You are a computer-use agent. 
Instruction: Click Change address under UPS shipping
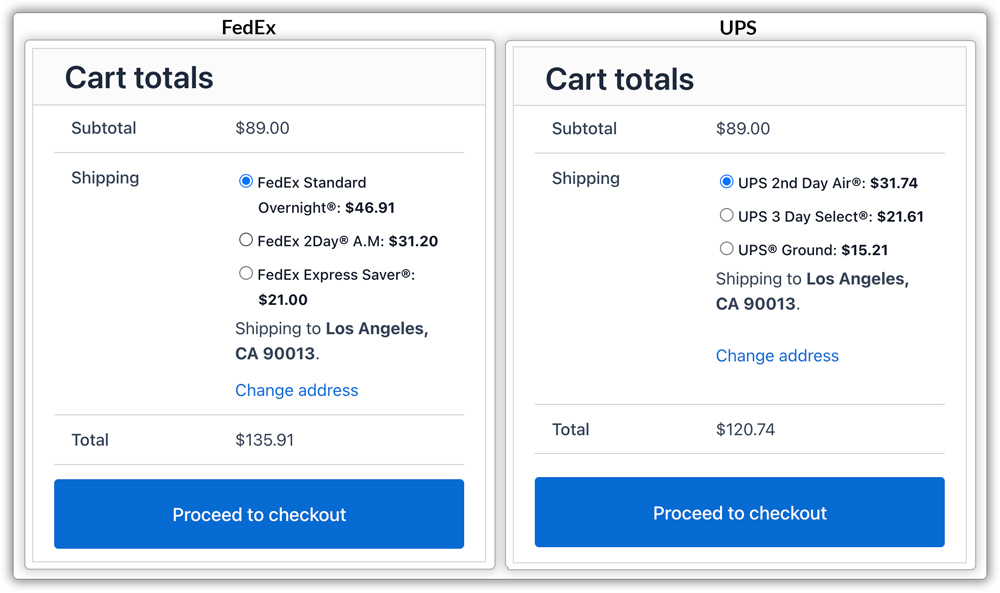777,355
